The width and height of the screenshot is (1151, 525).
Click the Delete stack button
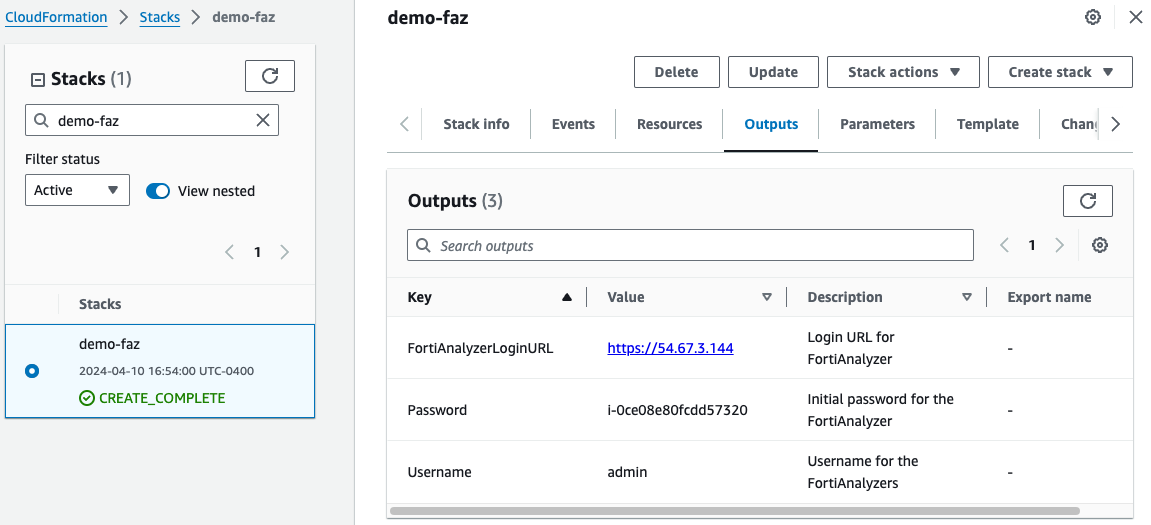[x=676, y=72]
